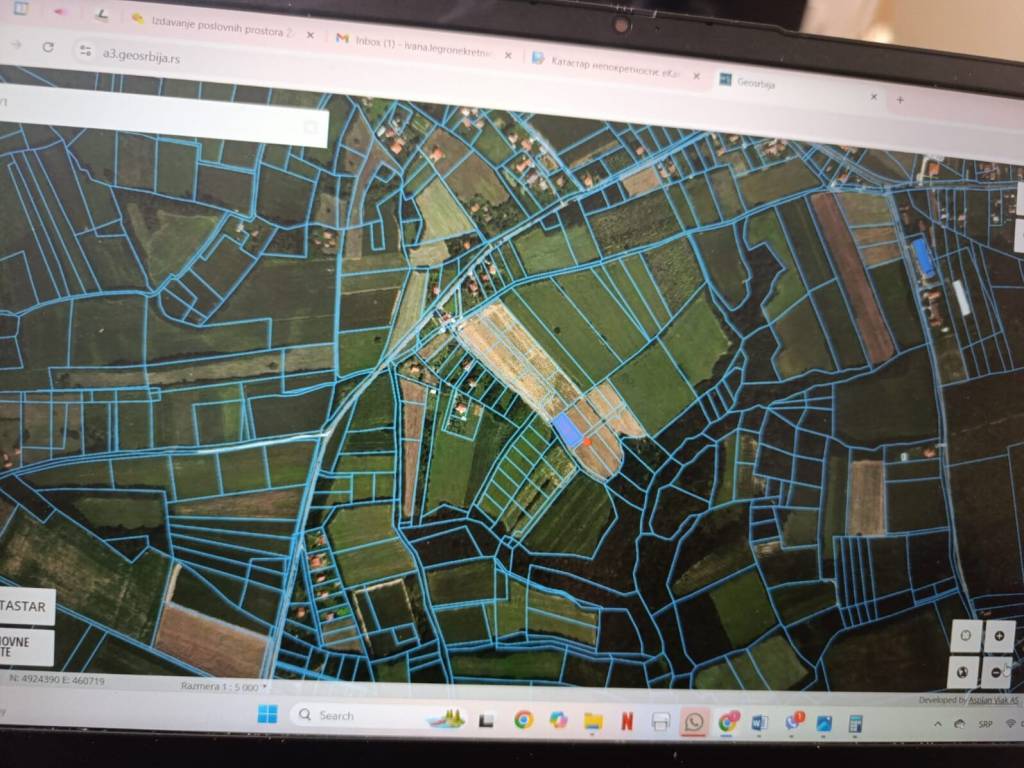This screenshot has width=1024, height=768.
Task: Click the map search input field
Action: [163, 116]
